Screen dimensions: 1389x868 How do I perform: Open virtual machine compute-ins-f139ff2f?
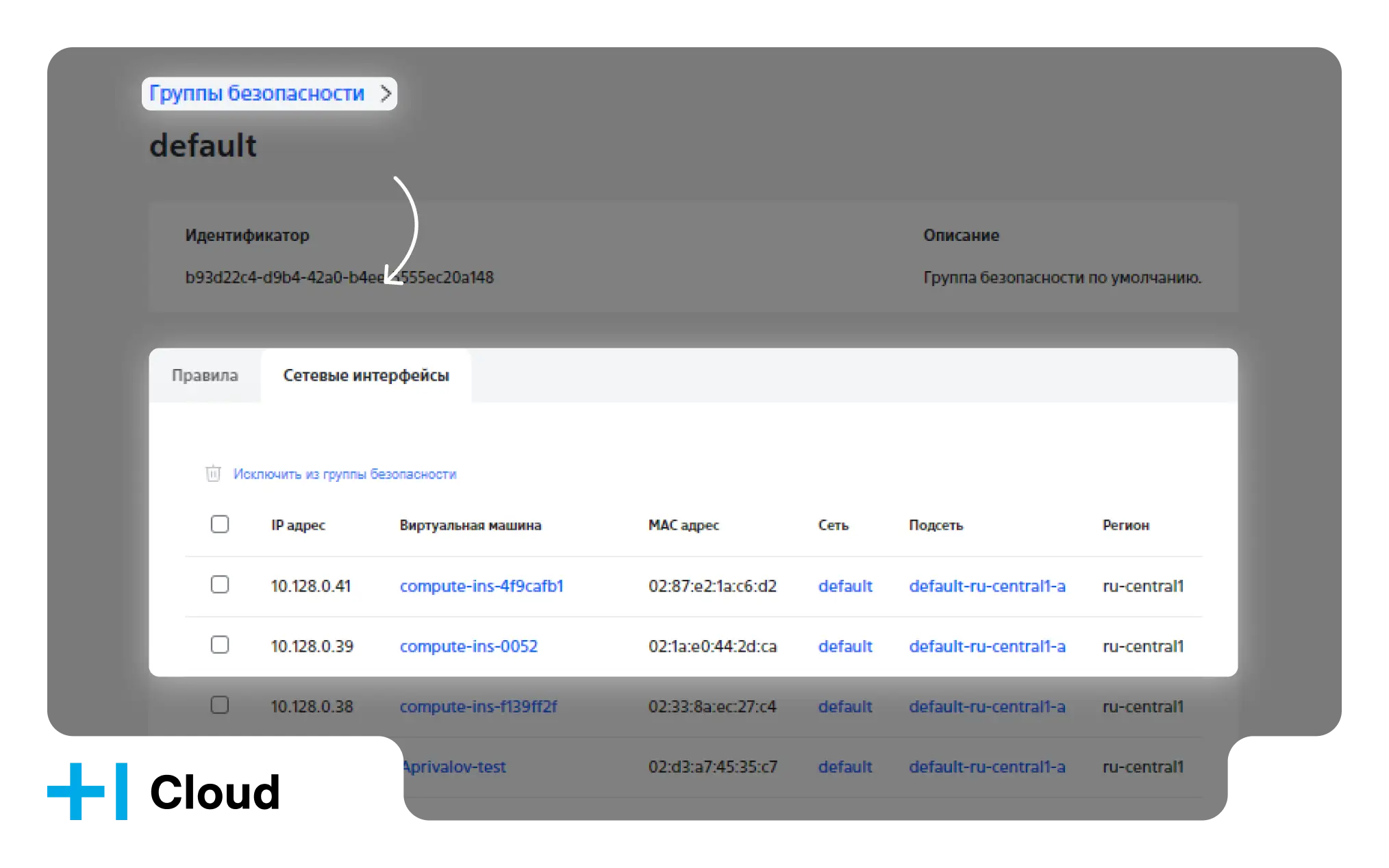pyautogui.click(x=478, y=706)
